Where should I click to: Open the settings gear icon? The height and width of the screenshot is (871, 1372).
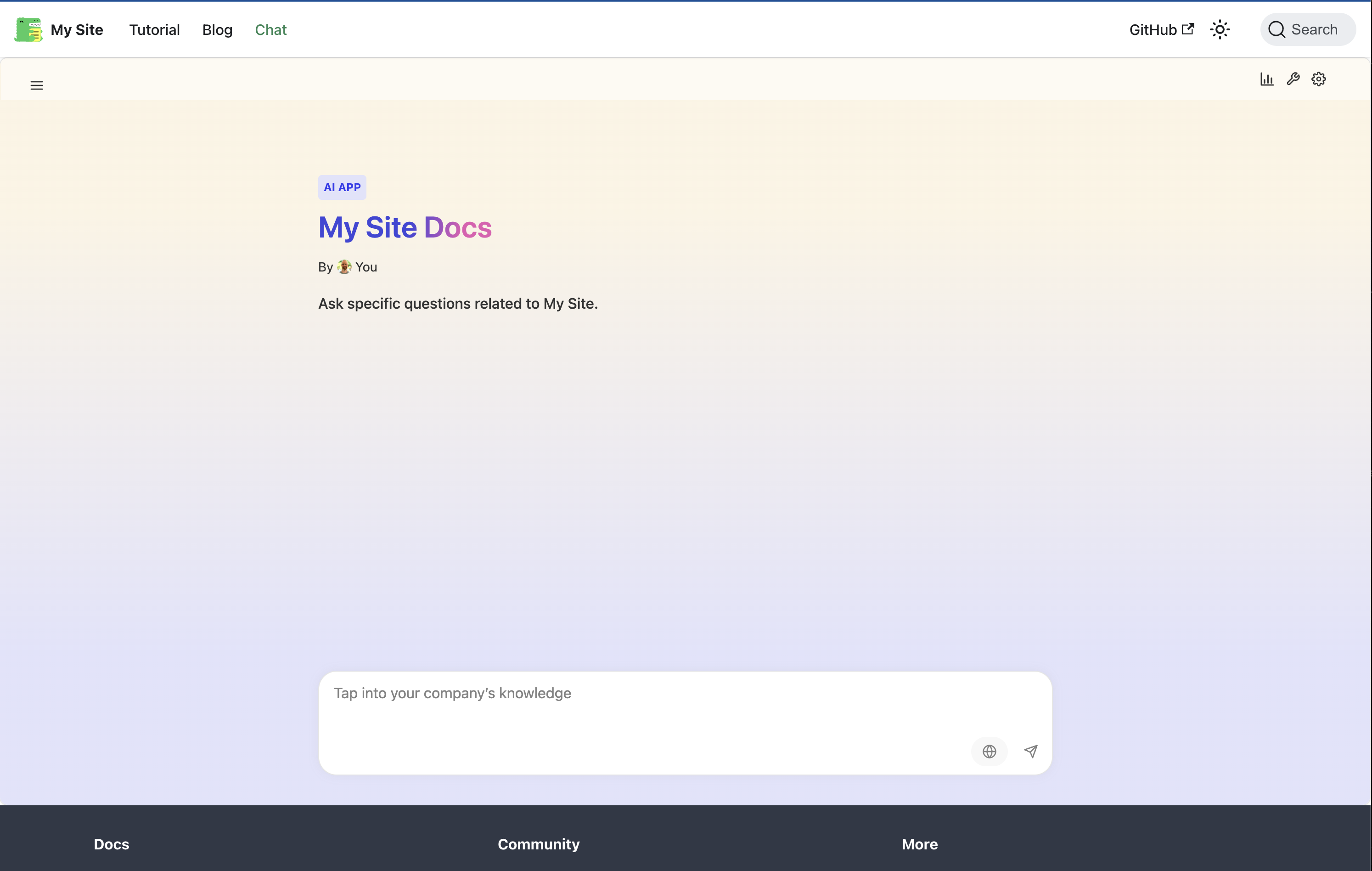pos(1318,79)
